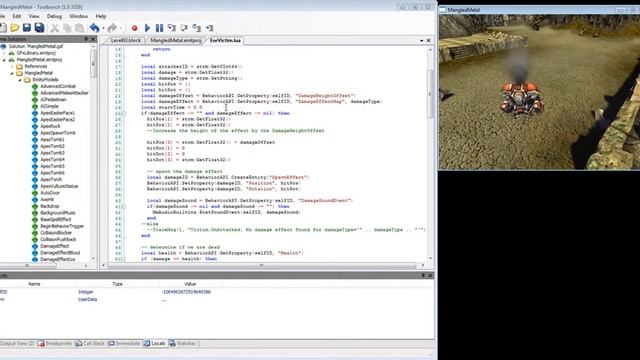Click the Value column header in Locals
This screenshot has height=360, width=640.
[x=190, y=284]
